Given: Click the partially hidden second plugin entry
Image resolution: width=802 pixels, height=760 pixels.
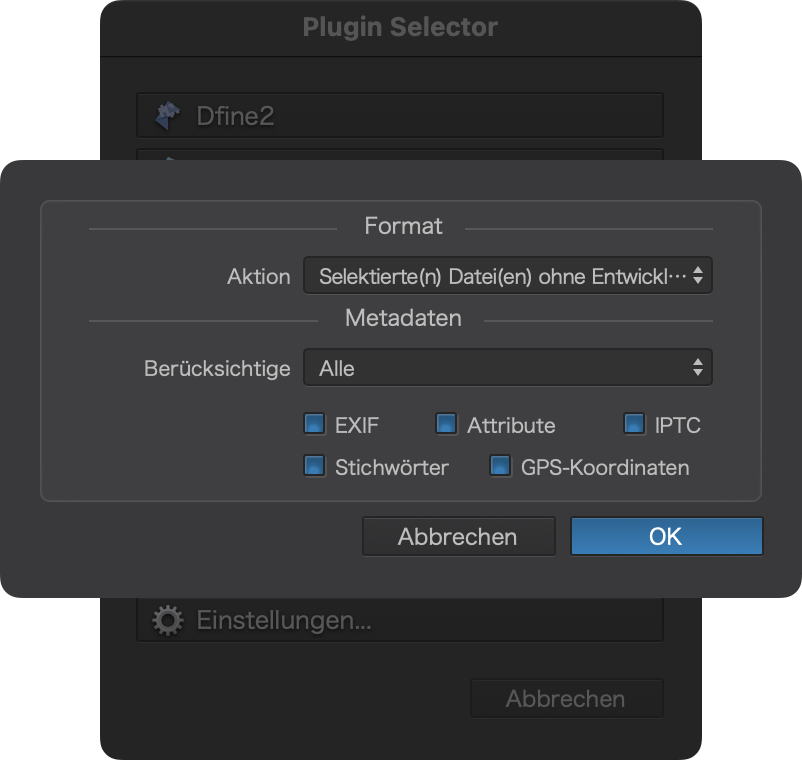Looking at the screenshot, I should 400,154.
